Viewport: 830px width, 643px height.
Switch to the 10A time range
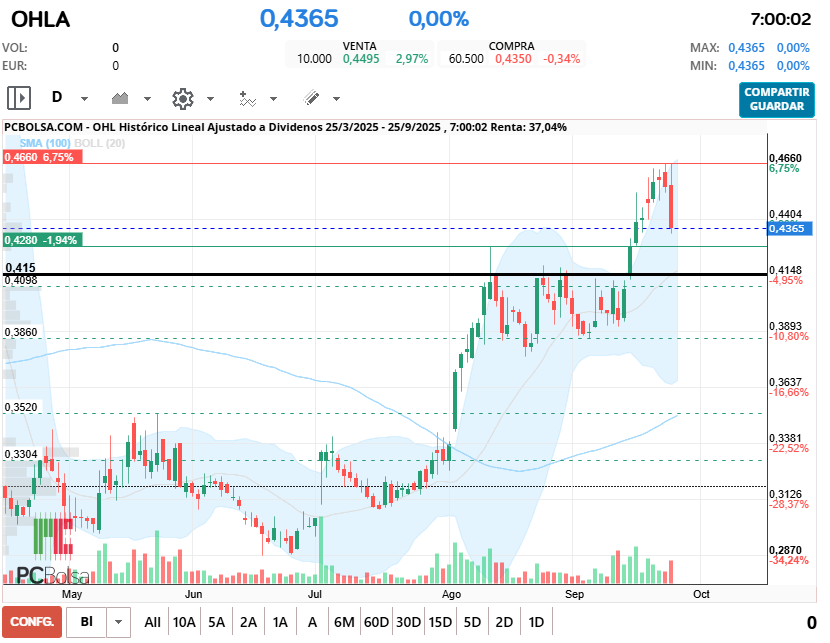tap(184, 622)
